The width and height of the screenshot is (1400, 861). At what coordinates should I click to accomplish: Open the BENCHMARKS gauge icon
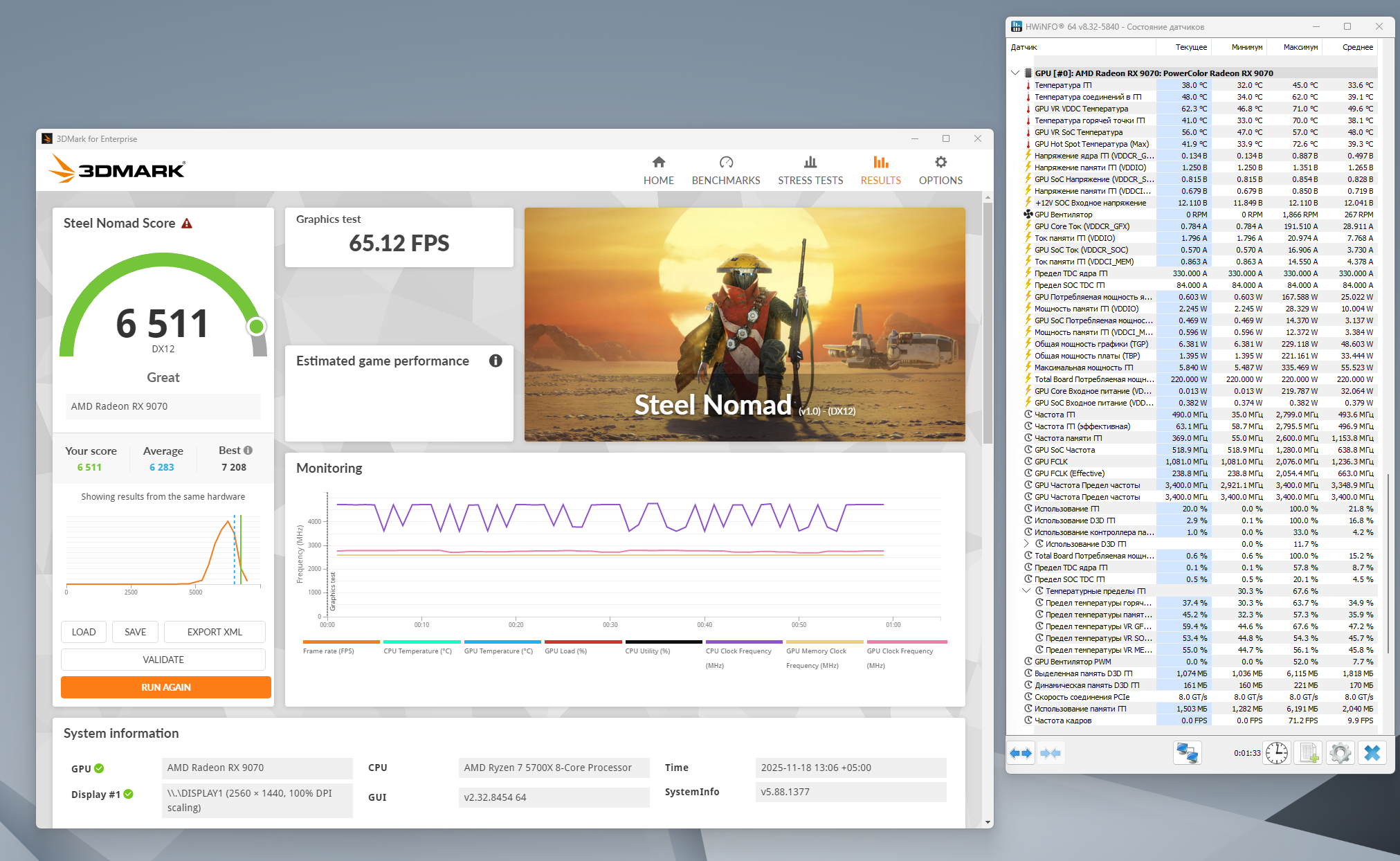point(725,162)
